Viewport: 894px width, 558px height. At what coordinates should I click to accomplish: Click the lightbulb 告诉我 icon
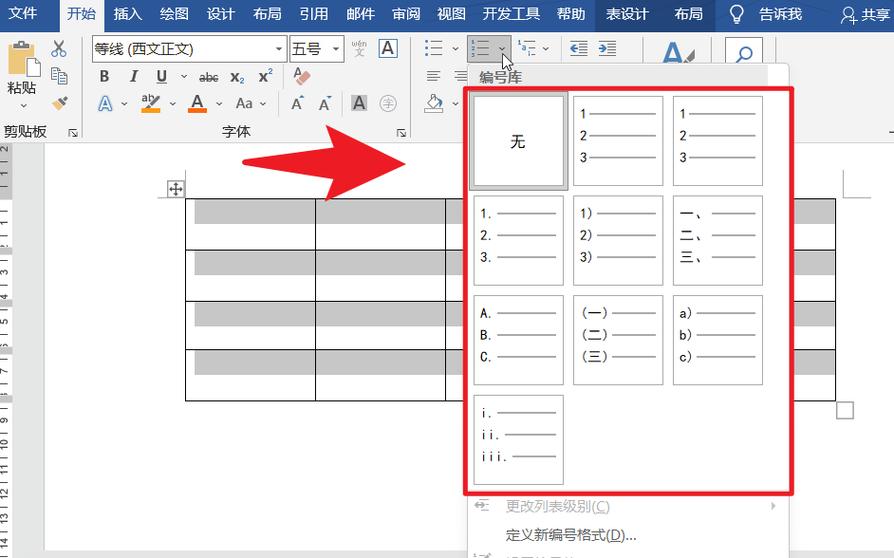(737, 14)
